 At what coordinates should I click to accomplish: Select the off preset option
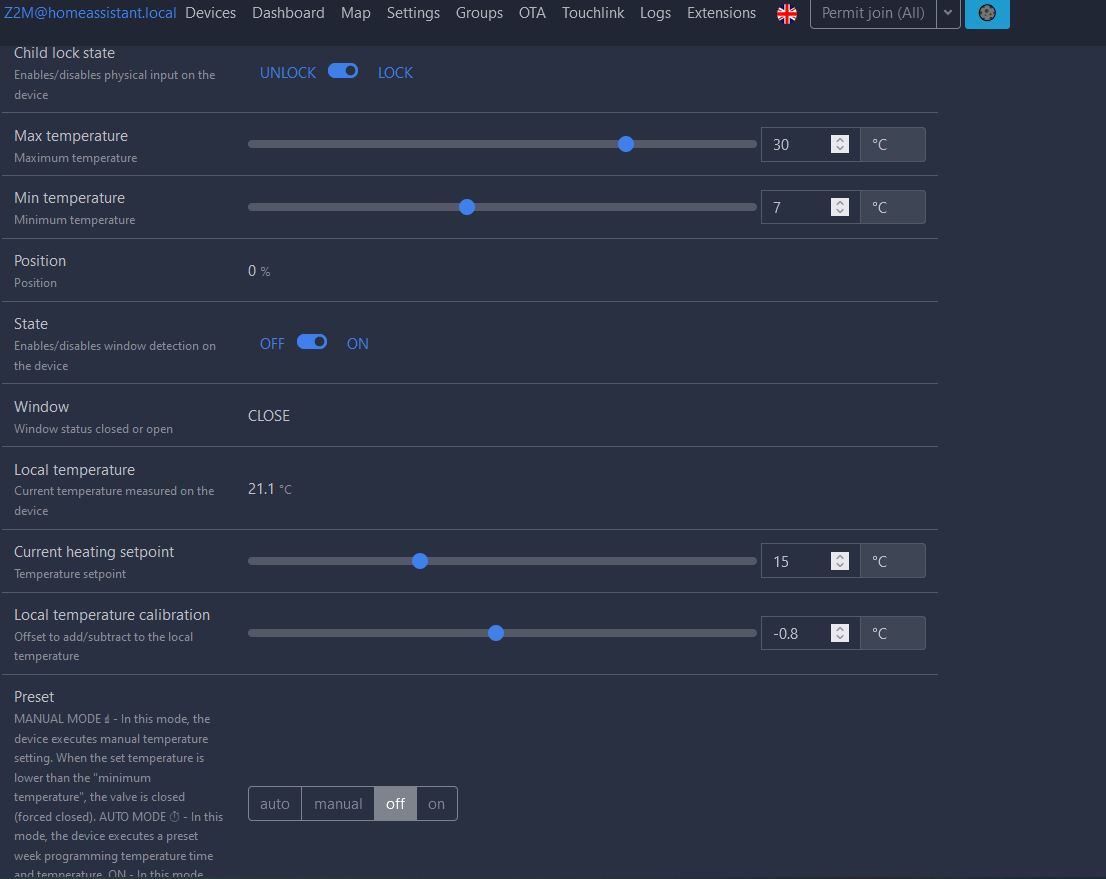click(x=395, y=804)
